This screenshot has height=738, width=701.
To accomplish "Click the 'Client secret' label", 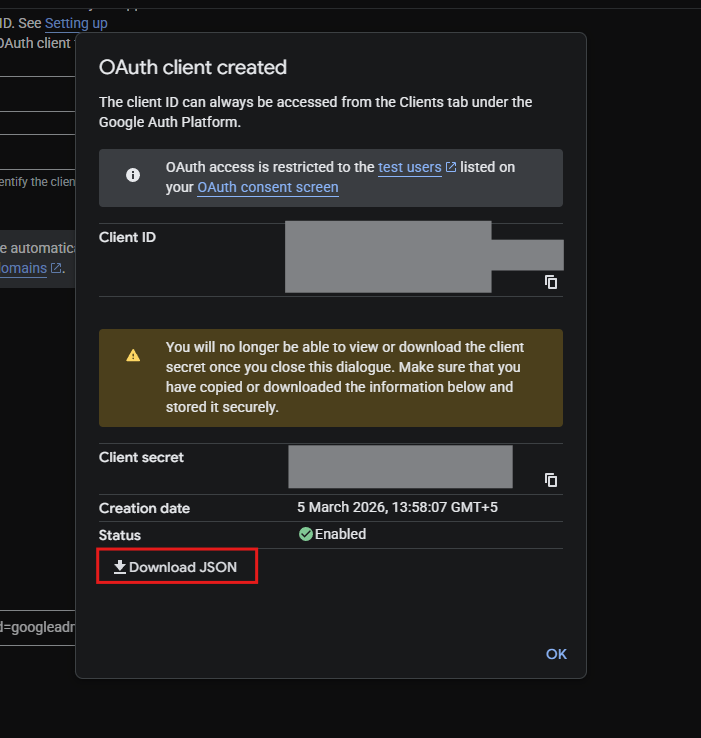I will pyautogui.click(x=141, y=457).
